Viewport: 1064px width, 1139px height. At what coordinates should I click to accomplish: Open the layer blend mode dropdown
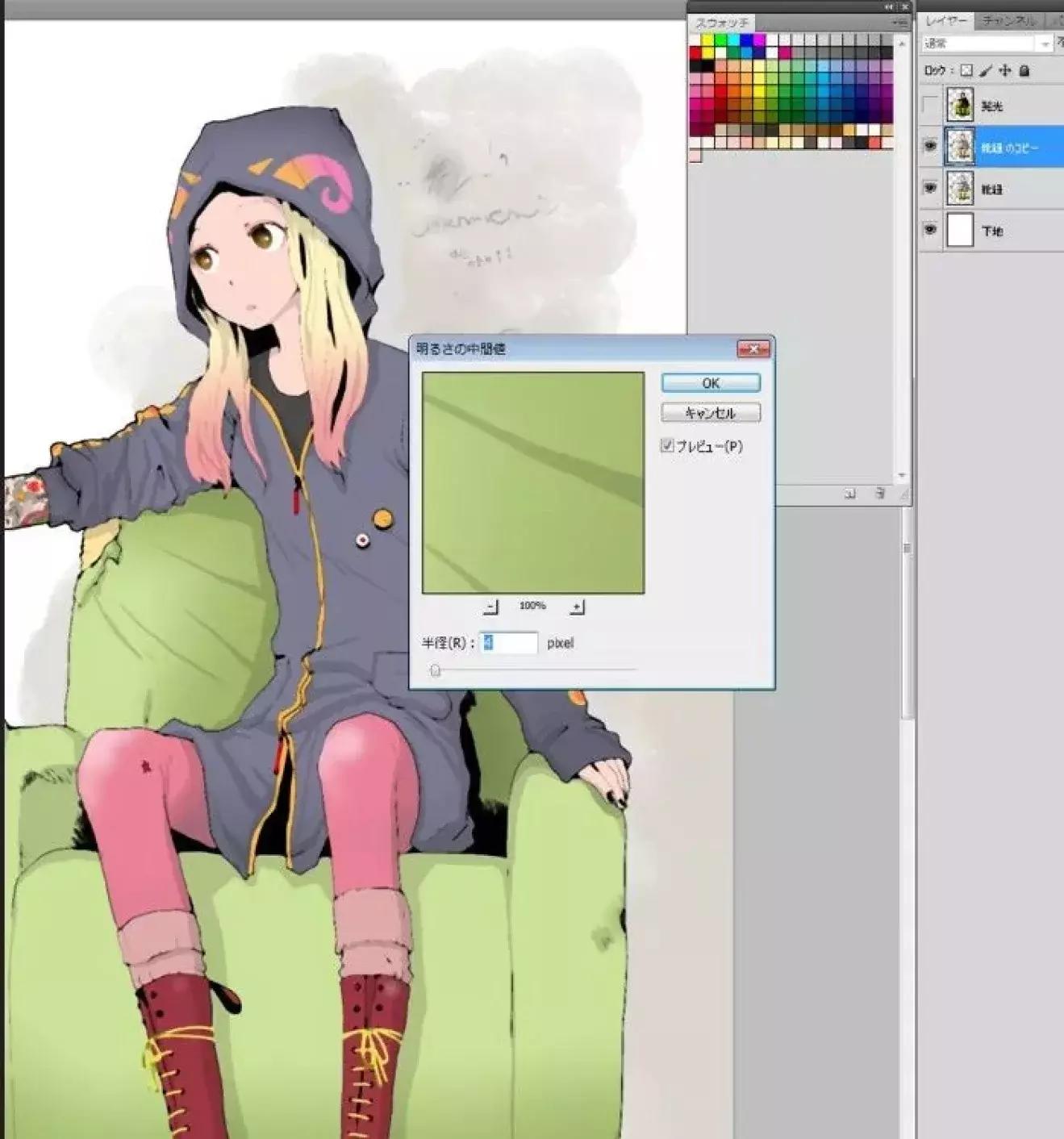tap(987, 44)
